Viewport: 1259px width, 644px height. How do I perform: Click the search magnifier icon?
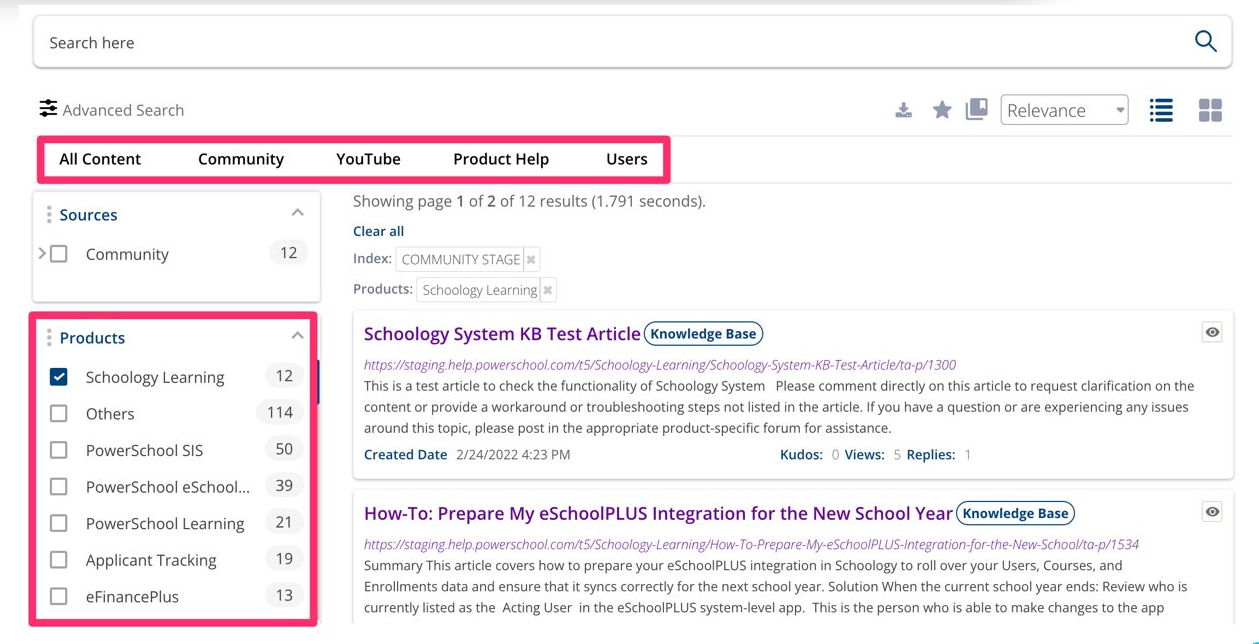click(x=1205, y=41)
